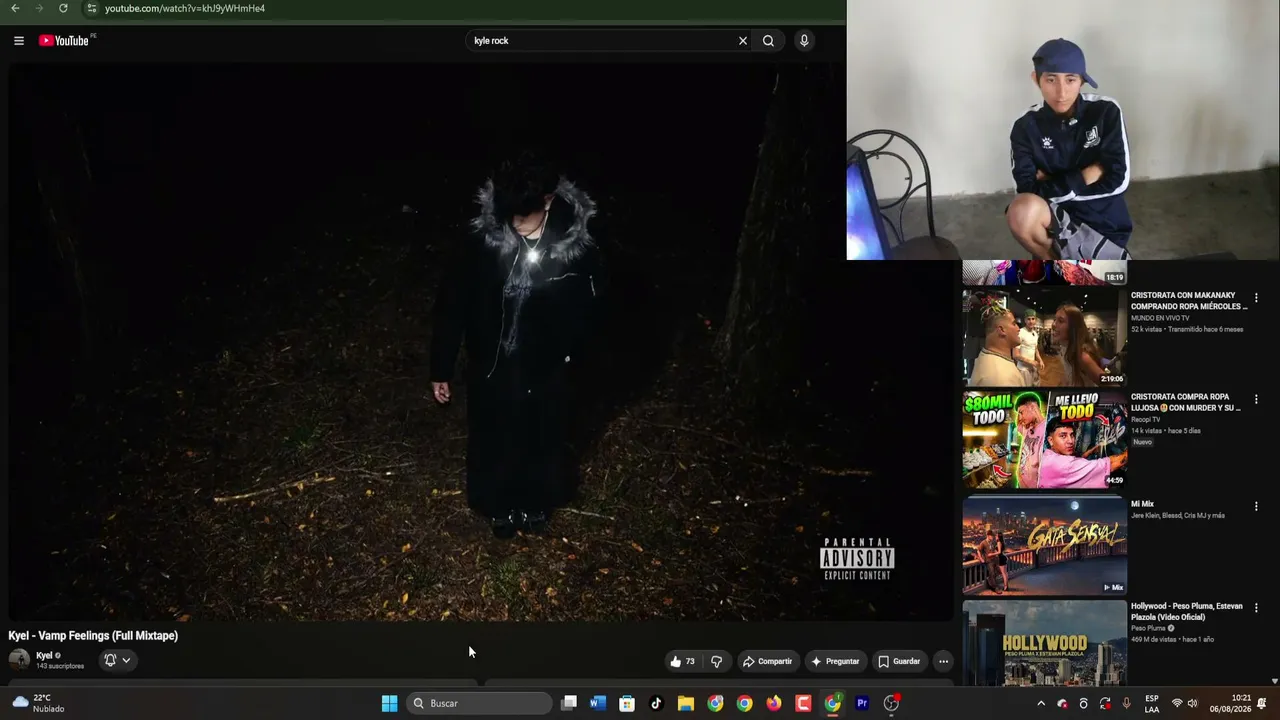Visit the MUNDO EN VIVO TV channel
Image resolution: width=1280 pixels, height=720 pixels.
(1160, 318)
